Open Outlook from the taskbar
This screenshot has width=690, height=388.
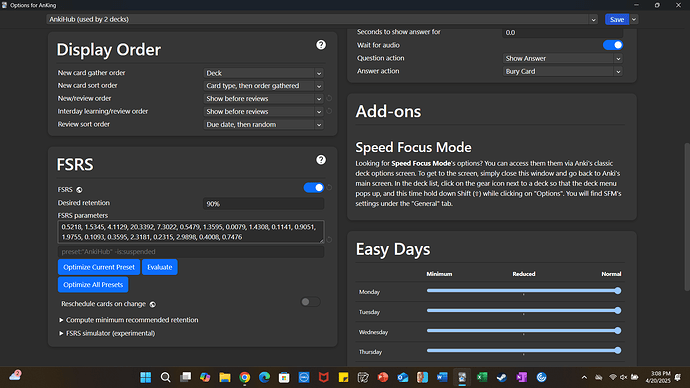tap(403, 377)
